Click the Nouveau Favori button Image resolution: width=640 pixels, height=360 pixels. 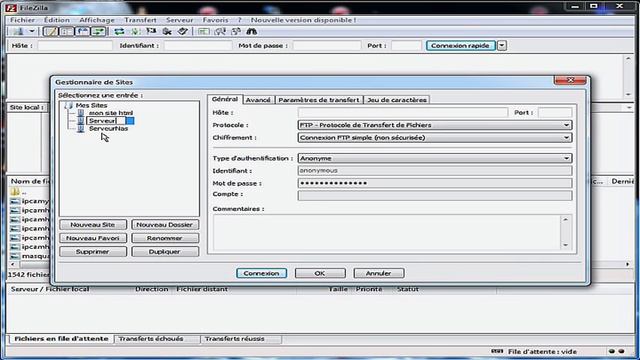pos(93,238)
